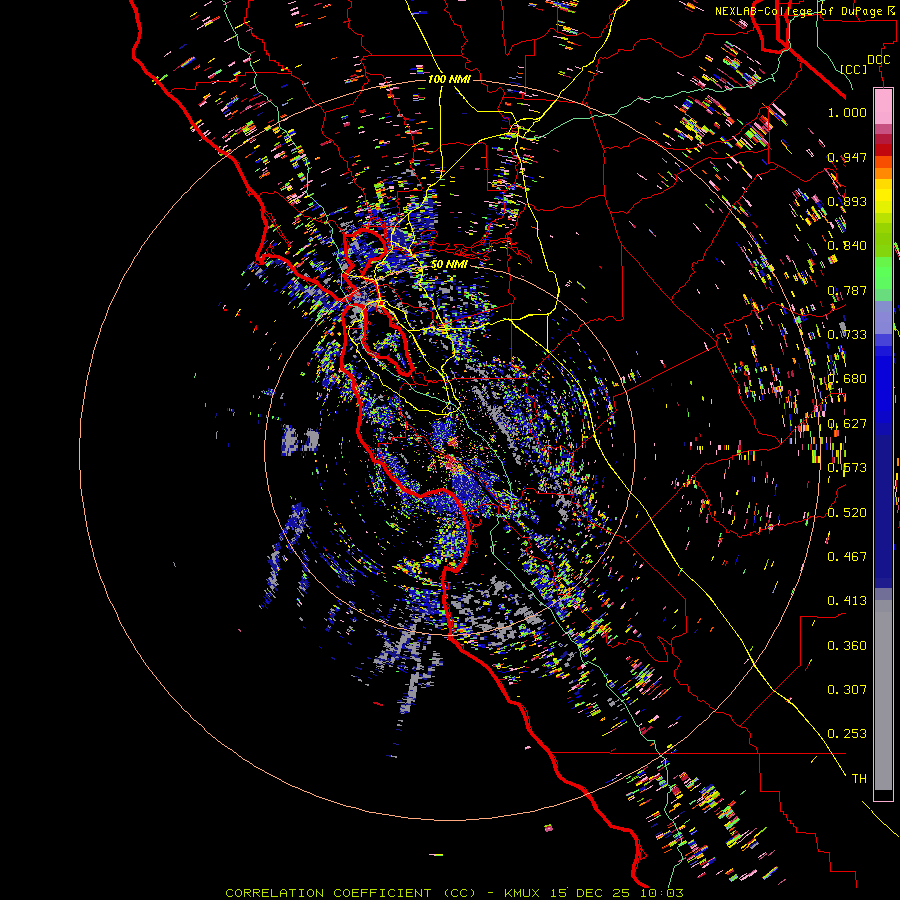
Task: Select the 0.733 scale value label
Action: point(847,335)
